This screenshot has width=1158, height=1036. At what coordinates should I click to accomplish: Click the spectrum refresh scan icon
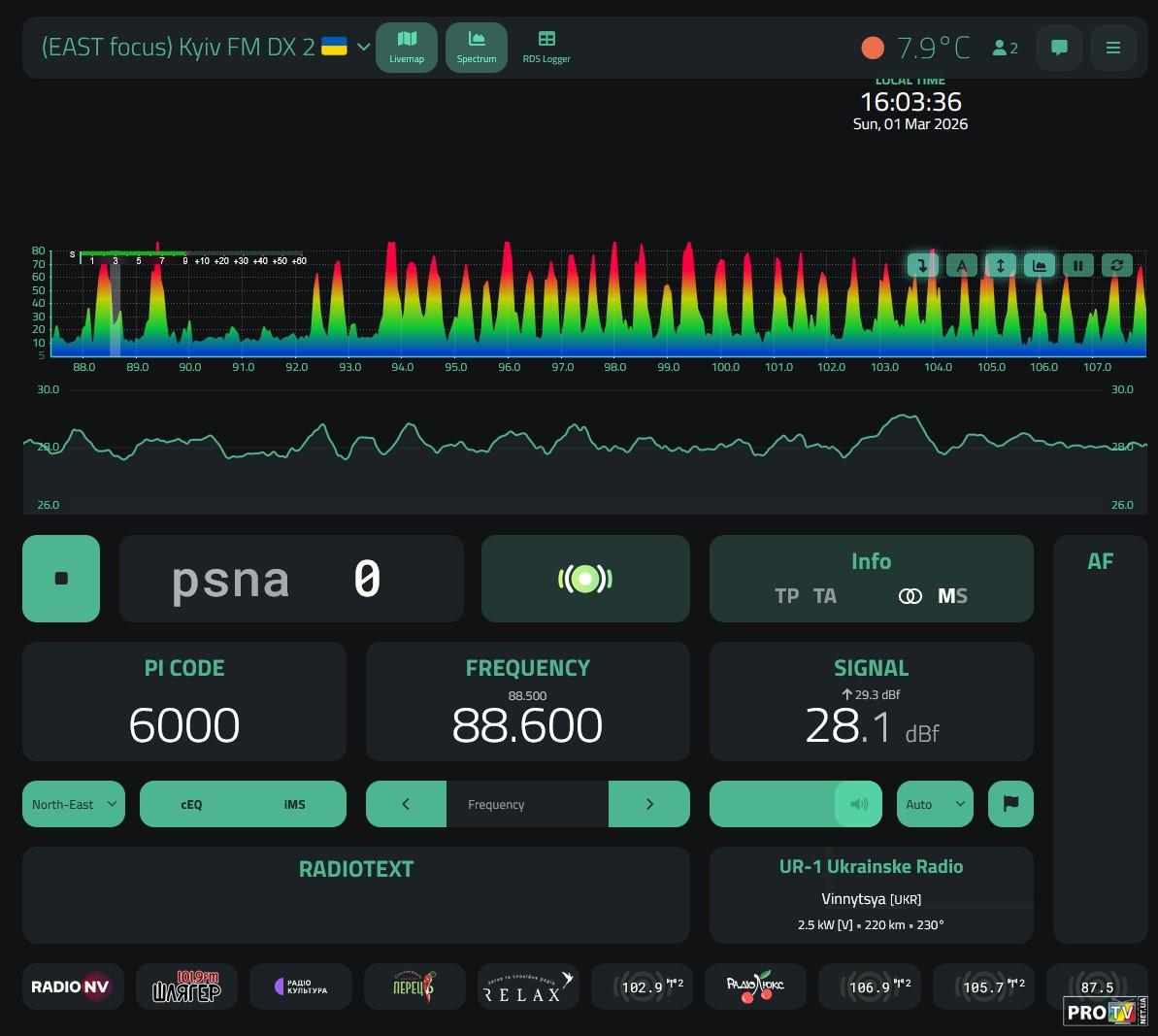tap(1117, 265)
